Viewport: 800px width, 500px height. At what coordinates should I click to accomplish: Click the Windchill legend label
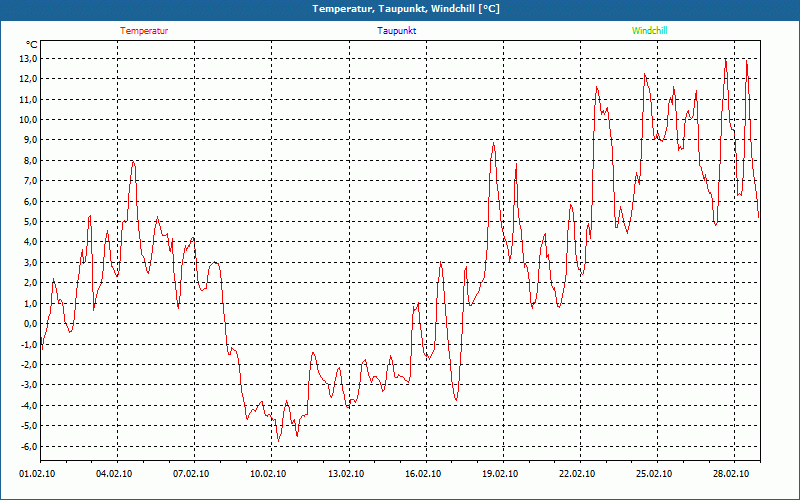click(x=649, y=31)
